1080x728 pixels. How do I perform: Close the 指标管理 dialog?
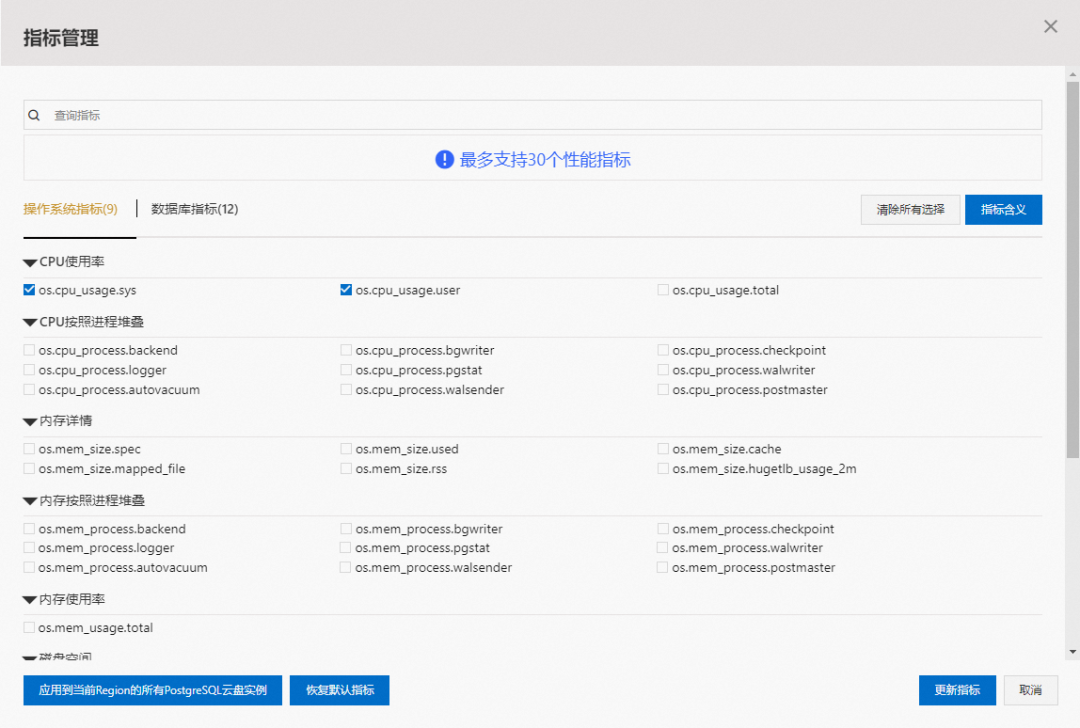1050,27
